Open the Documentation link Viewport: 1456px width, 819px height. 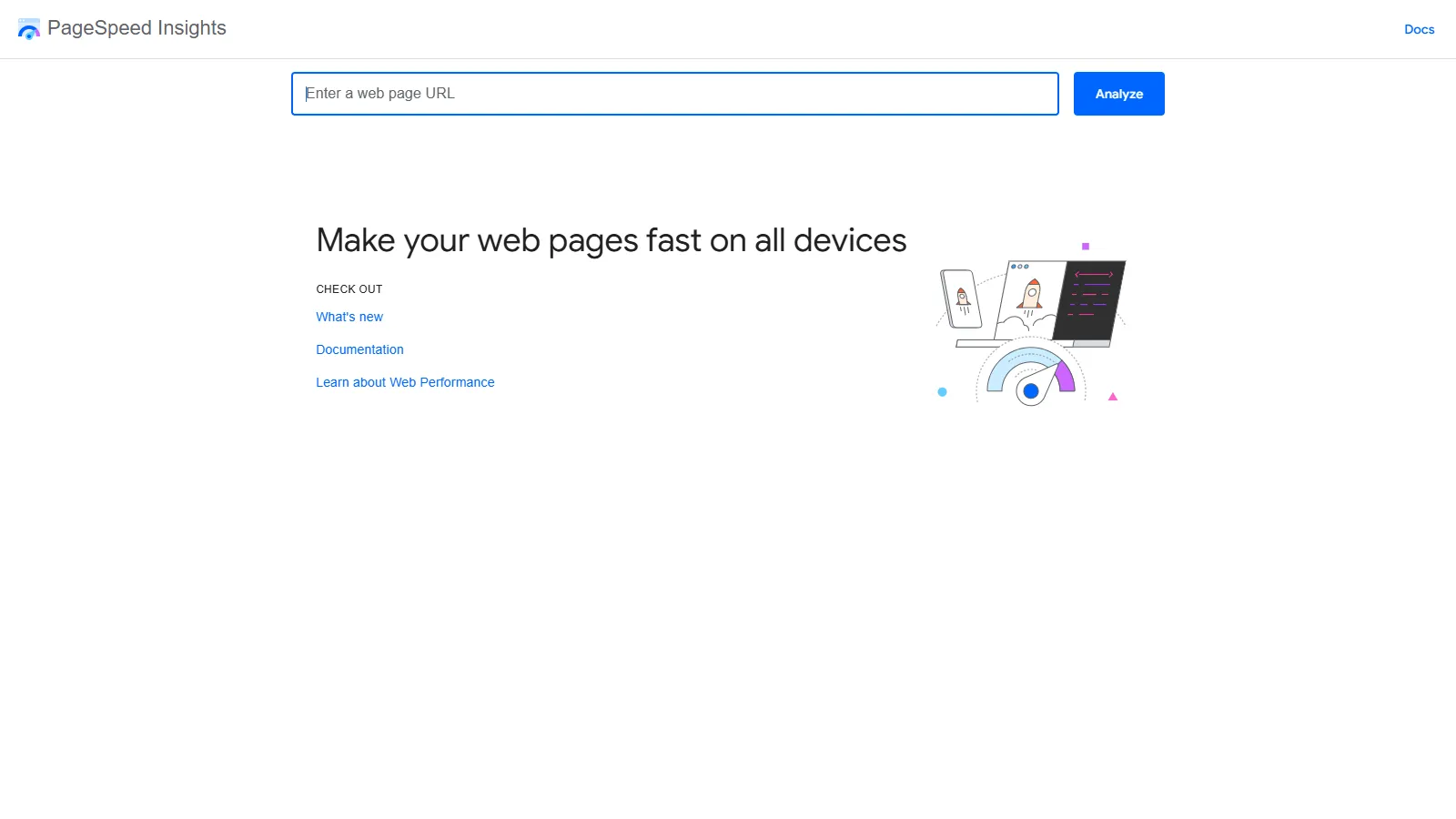359,349
